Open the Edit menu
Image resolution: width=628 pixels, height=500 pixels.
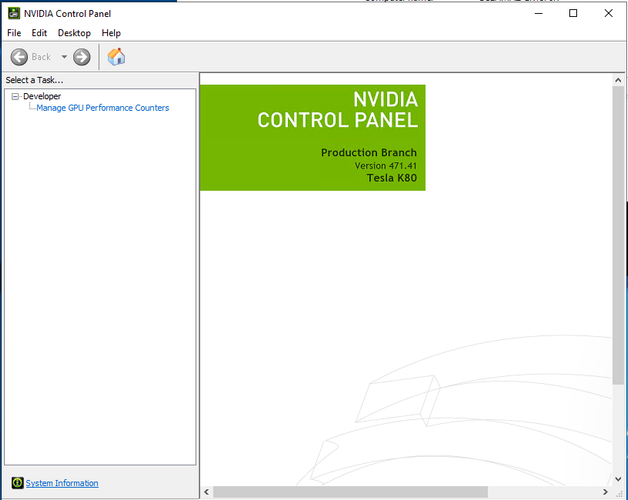tap(39, 33)
